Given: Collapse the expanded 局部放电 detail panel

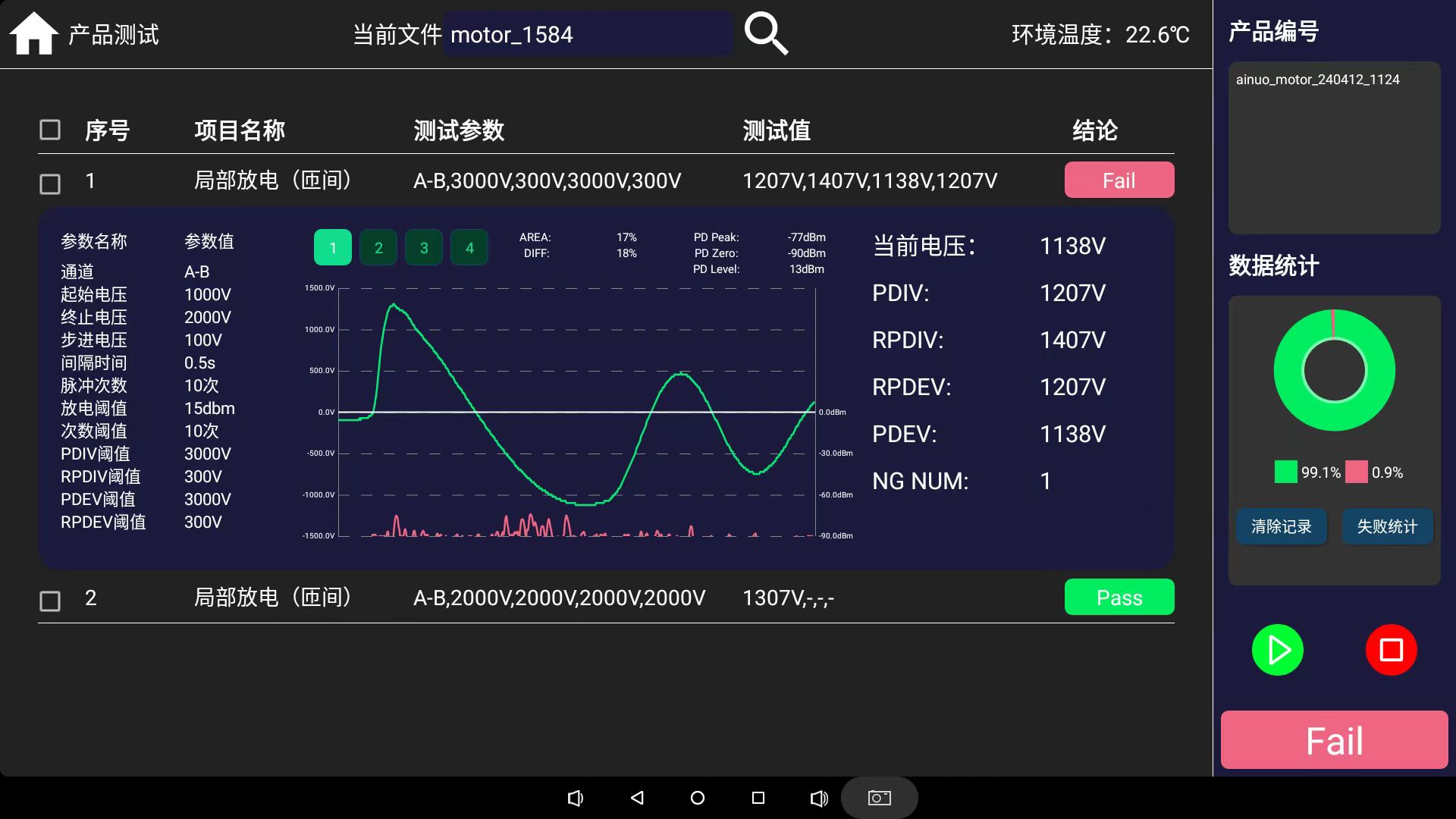Looking at the screenshot, I should (273, 180).
